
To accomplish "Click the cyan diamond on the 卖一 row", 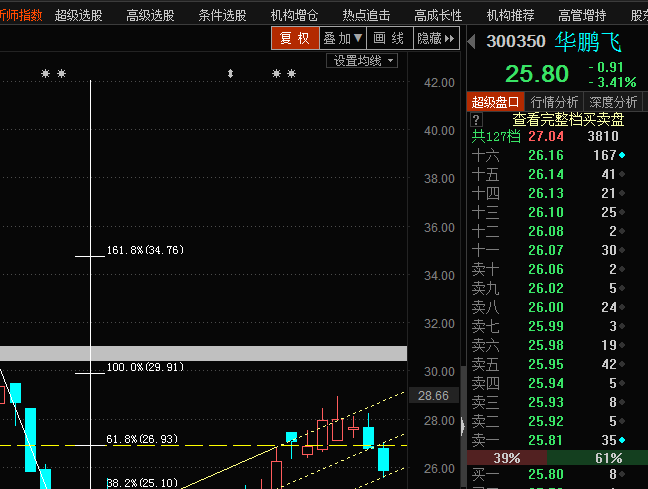I will (x=623, y=440).
